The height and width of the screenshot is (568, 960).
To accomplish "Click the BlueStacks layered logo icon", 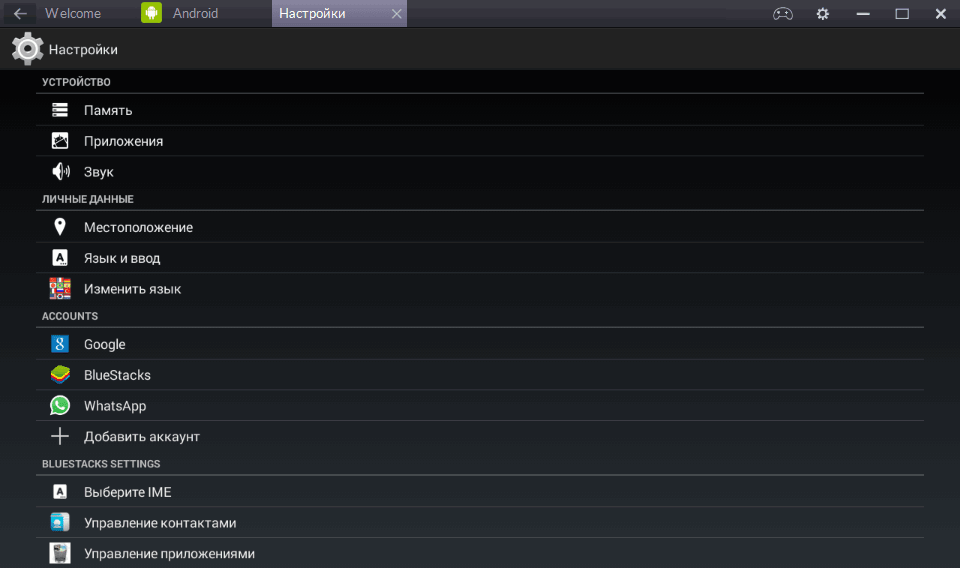I will tap(60, 375).
